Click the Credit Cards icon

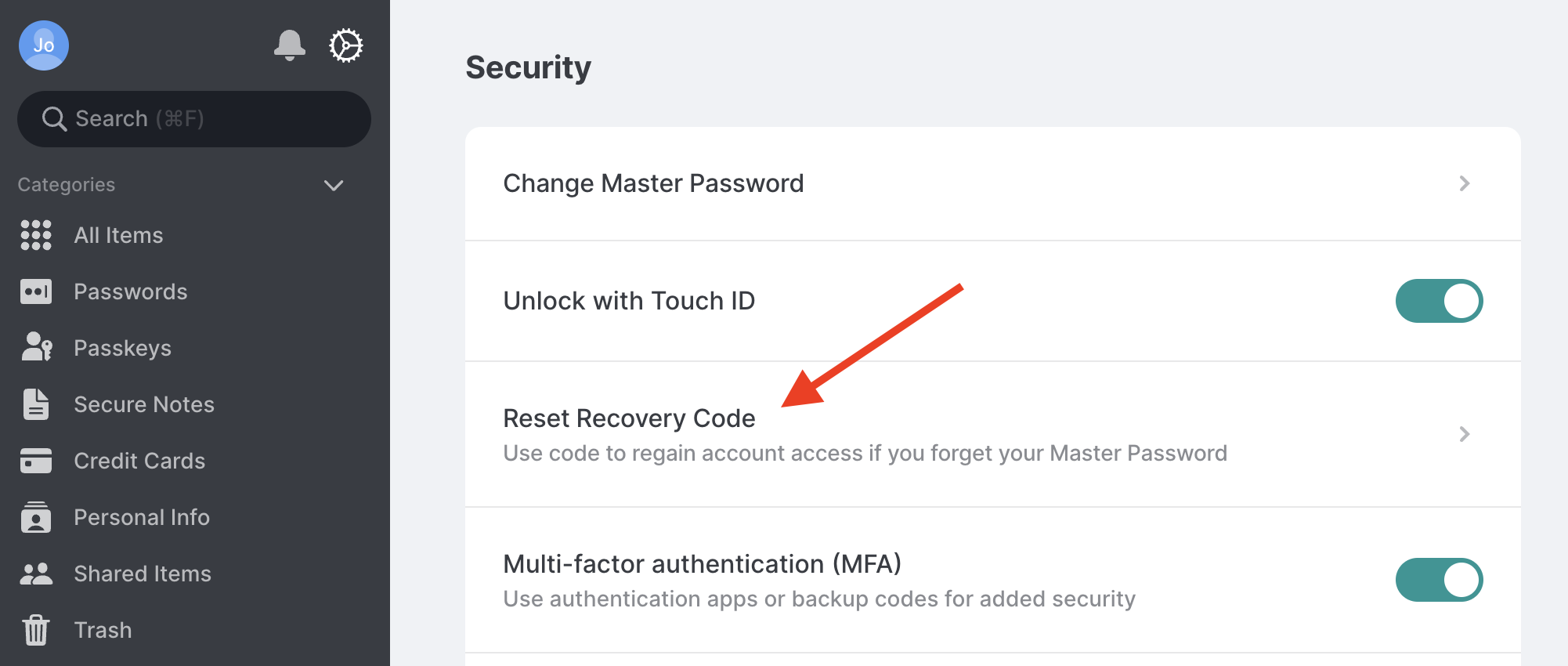[x=36, y=461]
